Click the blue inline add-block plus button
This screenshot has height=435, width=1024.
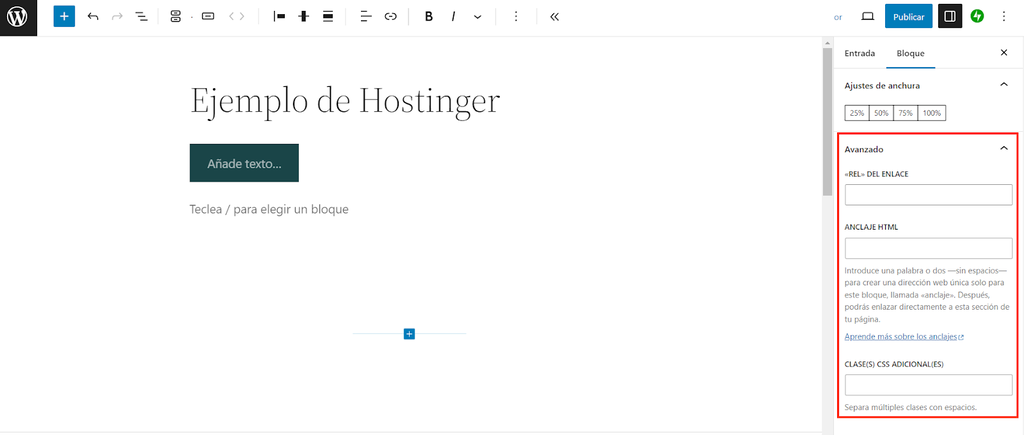(409, 334)
